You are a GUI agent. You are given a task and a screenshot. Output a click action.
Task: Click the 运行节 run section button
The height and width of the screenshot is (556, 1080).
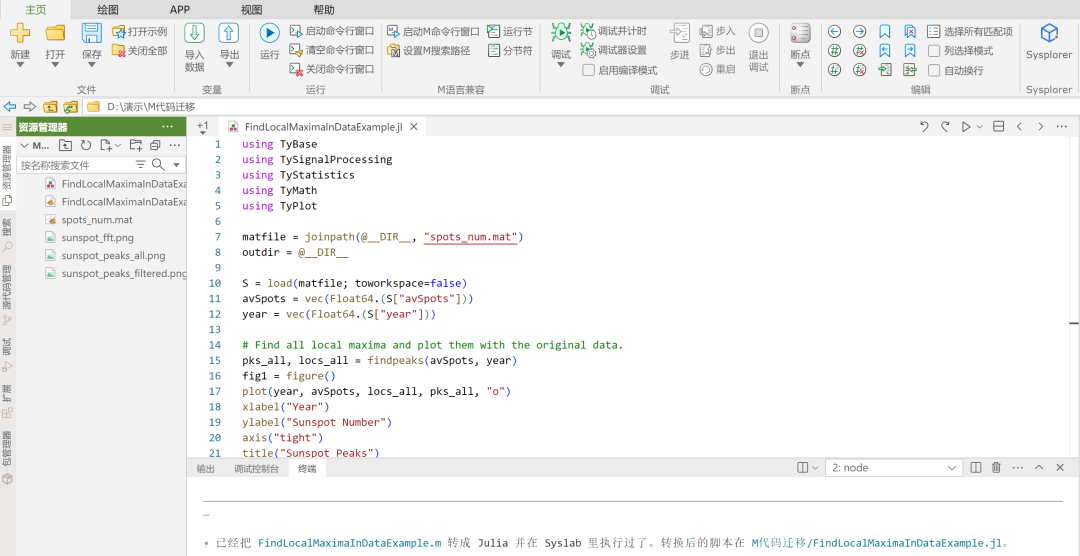coord(510,31)
